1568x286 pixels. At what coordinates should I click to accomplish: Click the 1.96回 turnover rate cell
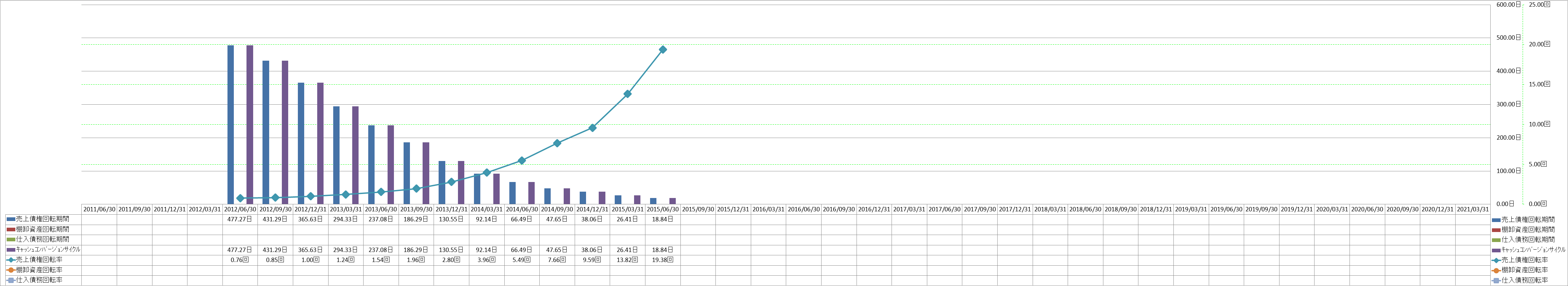click(416, 260)
